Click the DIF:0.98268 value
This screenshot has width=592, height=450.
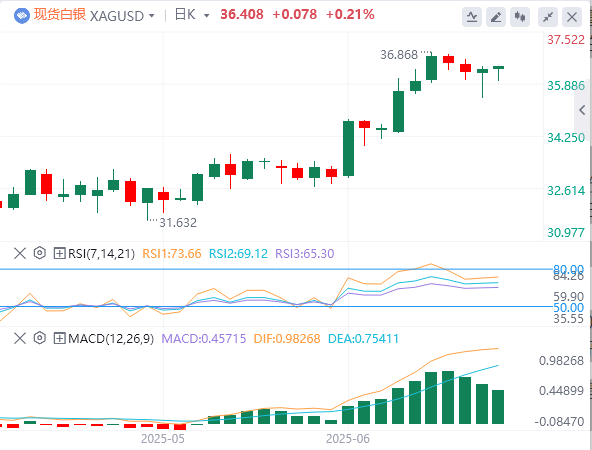(x=287, y=339)
